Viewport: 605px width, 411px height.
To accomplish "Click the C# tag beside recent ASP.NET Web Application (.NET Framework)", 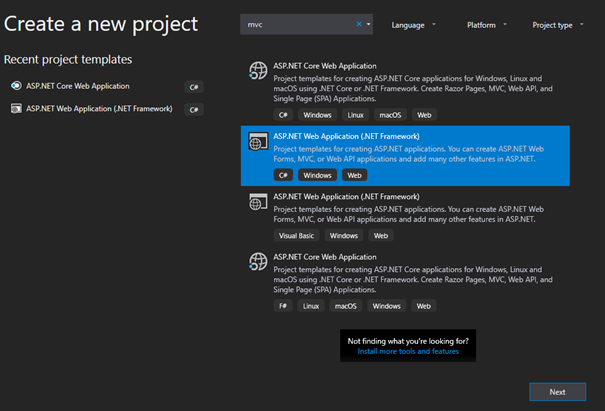I will (194, 110).
